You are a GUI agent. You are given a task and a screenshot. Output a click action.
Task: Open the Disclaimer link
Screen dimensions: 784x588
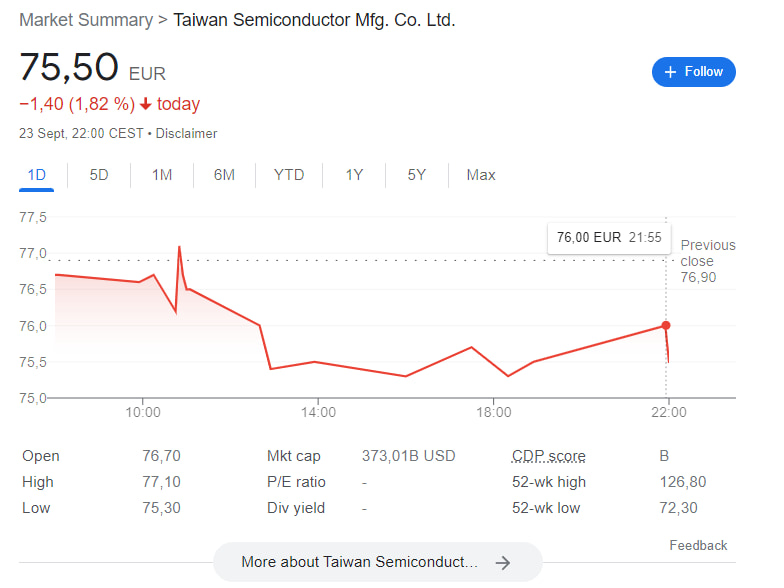(187, 133)
